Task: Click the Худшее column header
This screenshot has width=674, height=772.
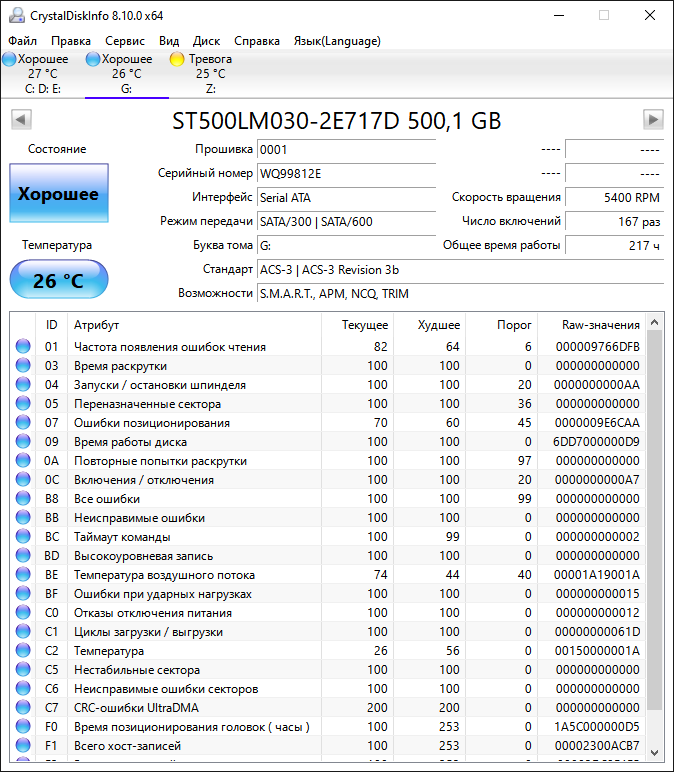Action: pyautogui.click(x=430, y=325)
